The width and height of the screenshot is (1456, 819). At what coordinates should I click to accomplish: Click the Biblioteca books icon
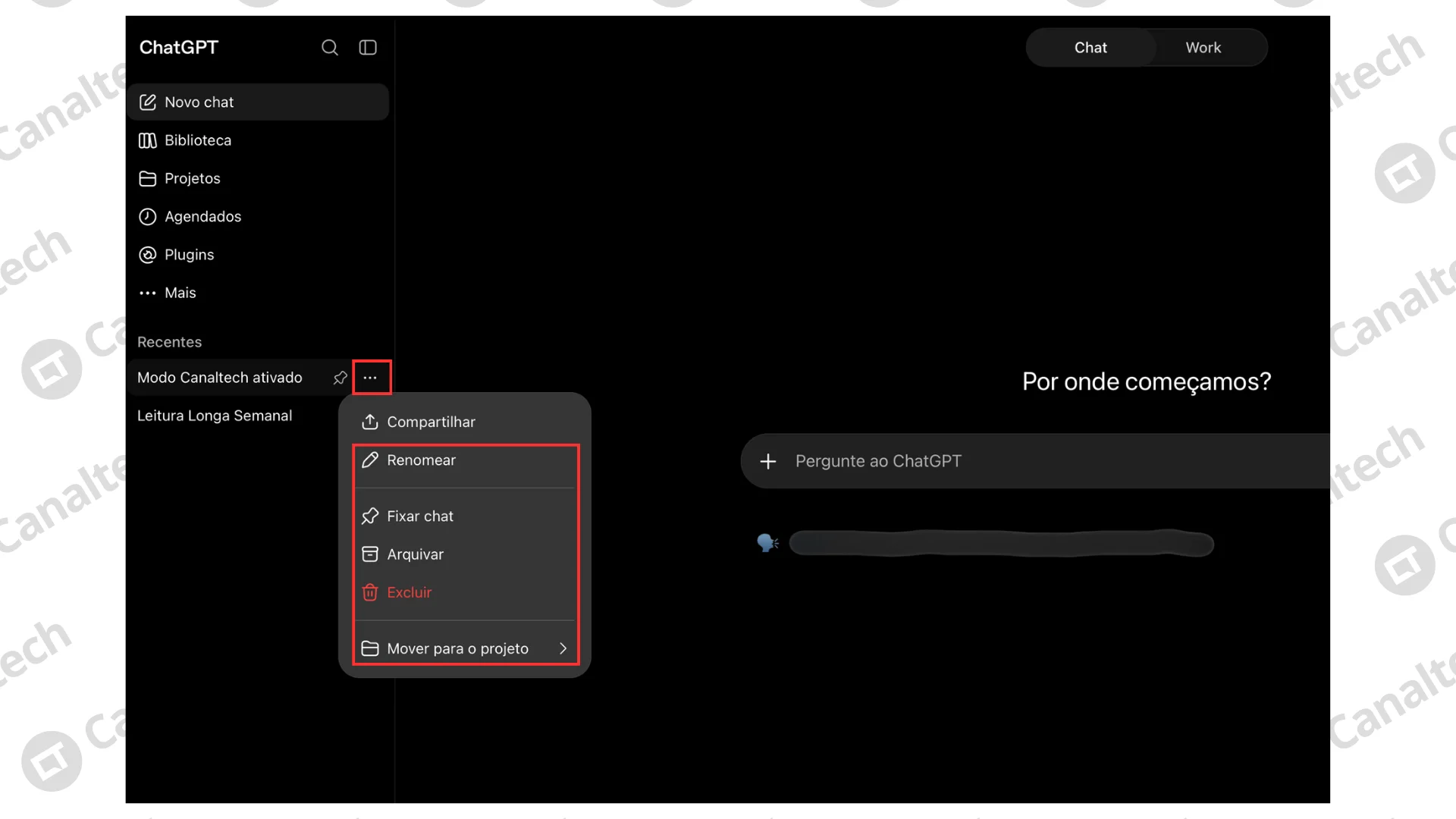148,140
